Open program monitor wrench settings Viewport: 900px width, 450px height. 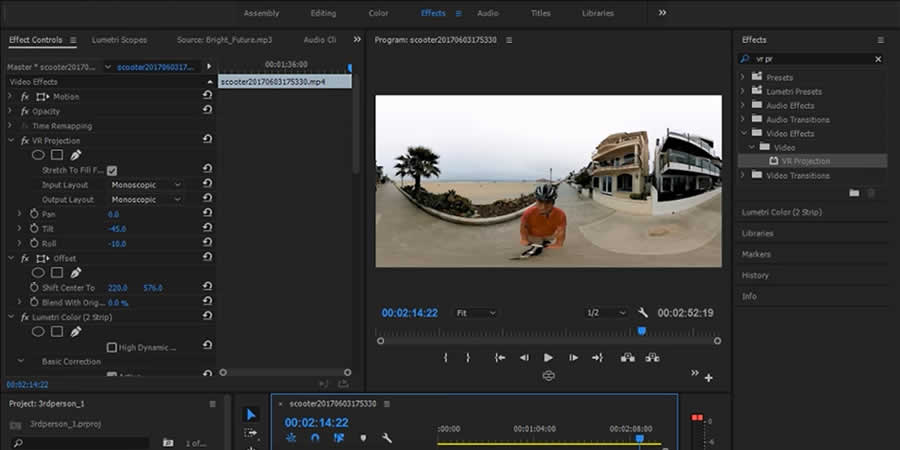(x=643, y=313)
